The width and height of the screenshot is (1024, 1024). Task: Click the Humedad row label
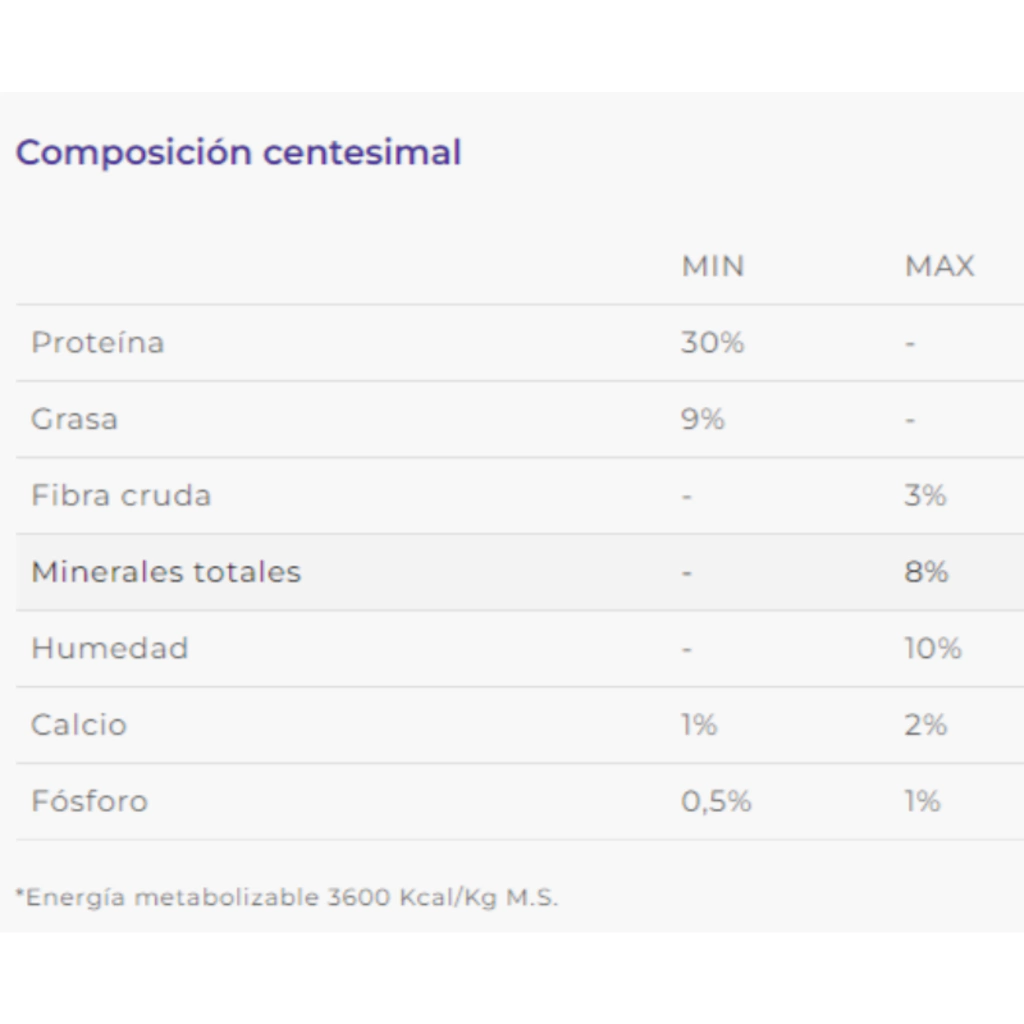point(109,649)
